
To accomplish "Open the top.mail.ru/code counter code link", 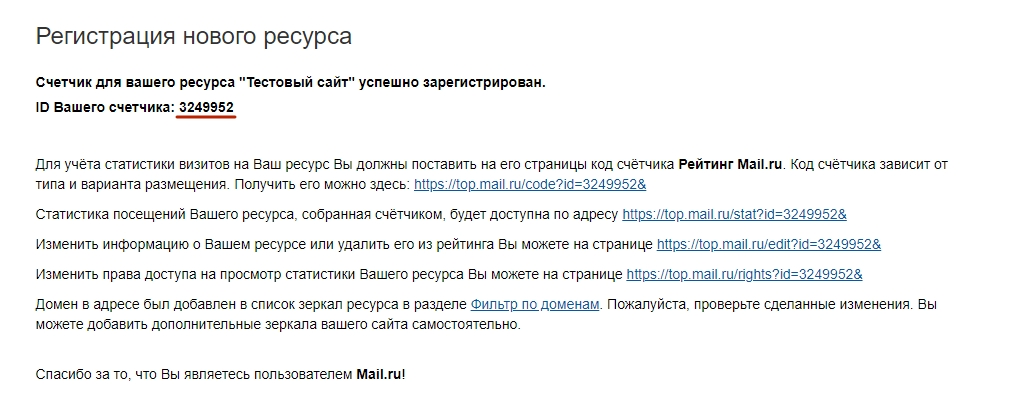I will (530, 184).
